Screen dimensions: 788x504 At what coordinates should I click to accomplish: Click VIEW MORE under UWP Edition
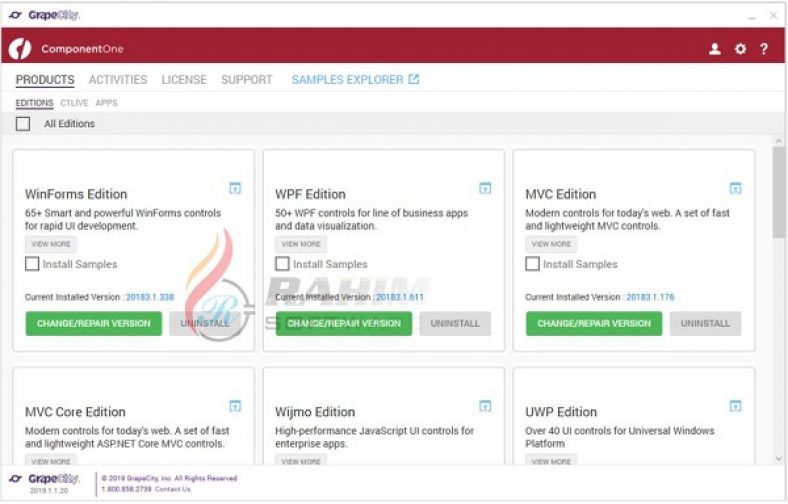(551, 460)
